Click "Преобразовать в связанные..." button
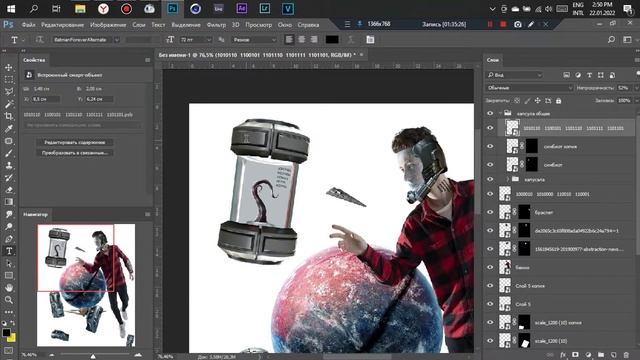The width and height of the screenshot is (640, 360). pyautogui.click(x=75, y=153)
